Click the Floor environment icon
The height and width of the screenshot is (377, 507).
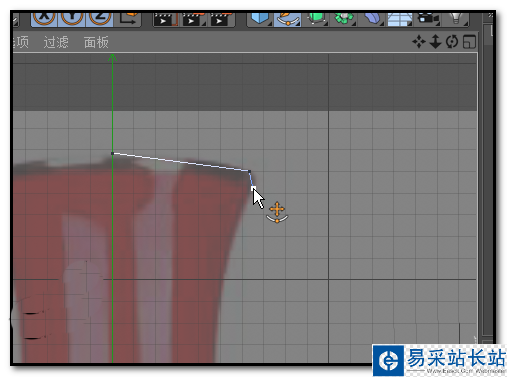(400, 19)
